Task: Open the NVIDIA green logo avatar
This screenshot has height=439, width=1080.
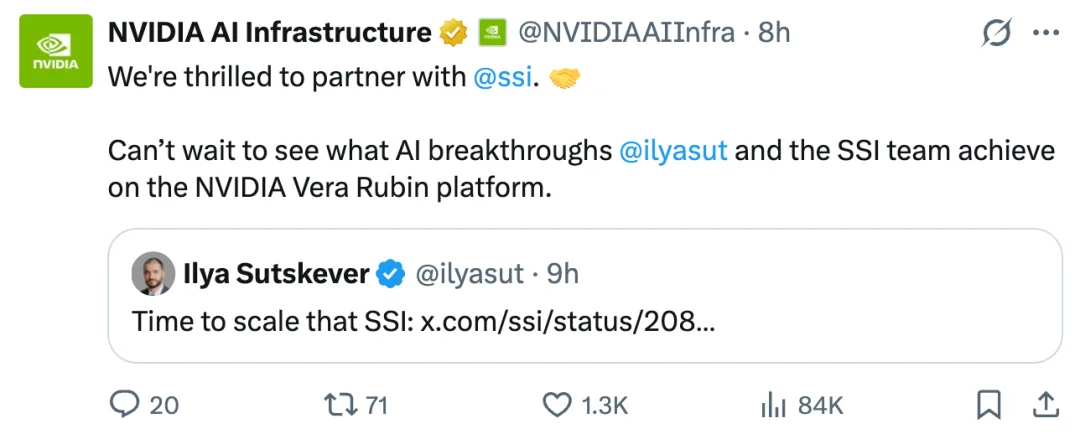Action: point(56,51)
